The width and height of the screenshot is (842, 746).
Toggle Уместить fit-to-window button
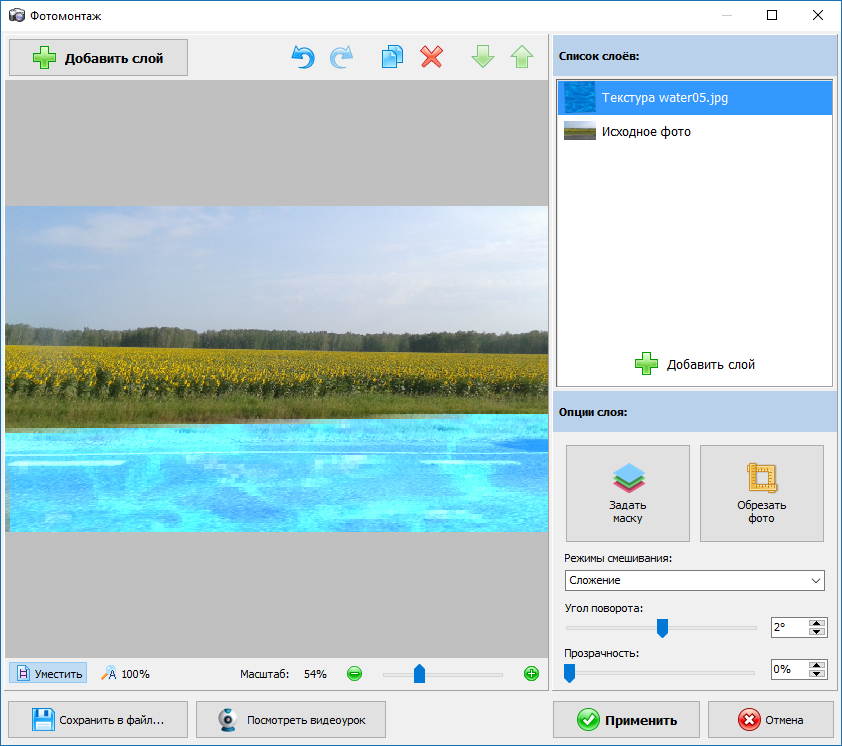[48, 673]
